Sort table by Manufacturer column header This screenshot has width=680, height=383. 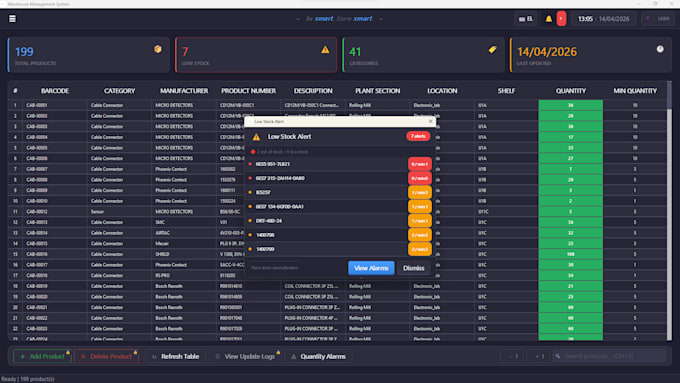point(184,91)
